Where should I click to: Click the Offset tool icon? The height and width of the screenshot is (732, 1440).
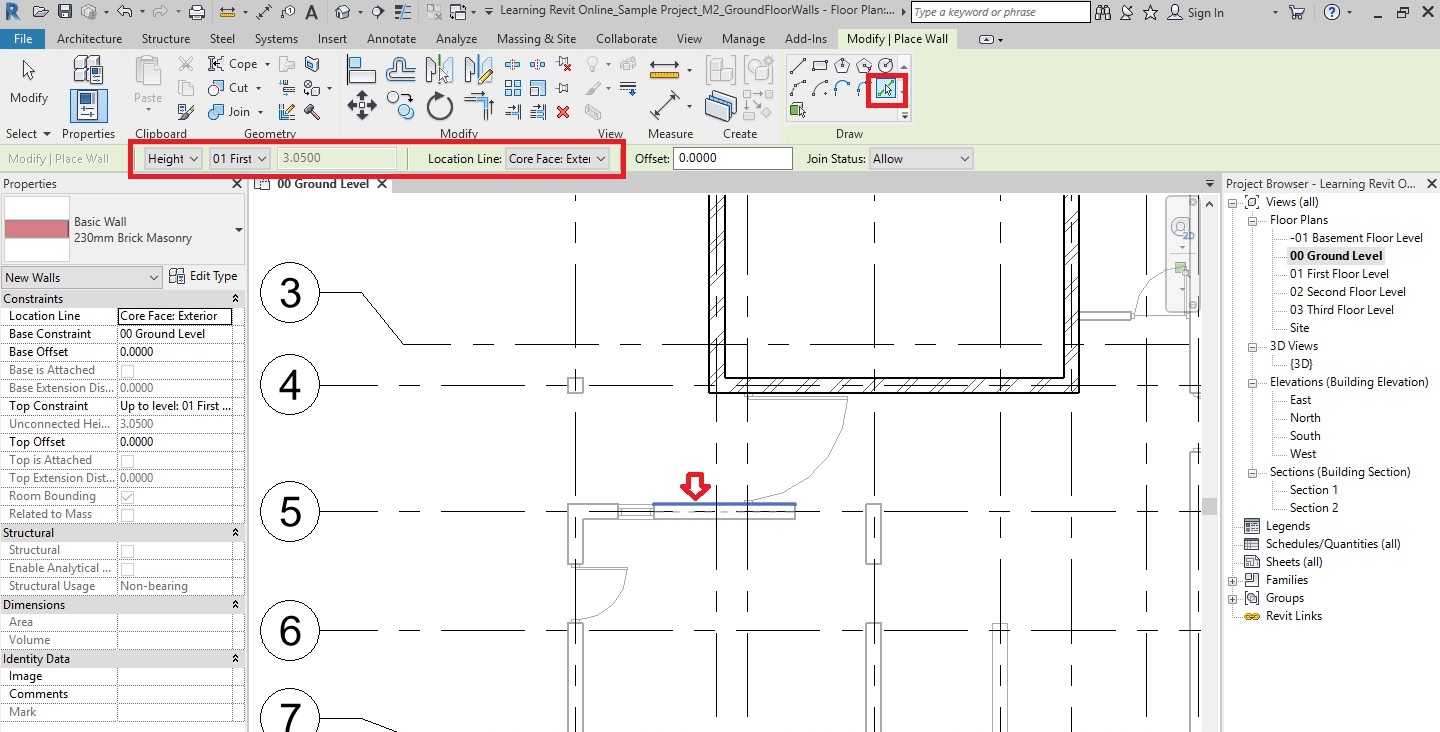click(401, 69)
